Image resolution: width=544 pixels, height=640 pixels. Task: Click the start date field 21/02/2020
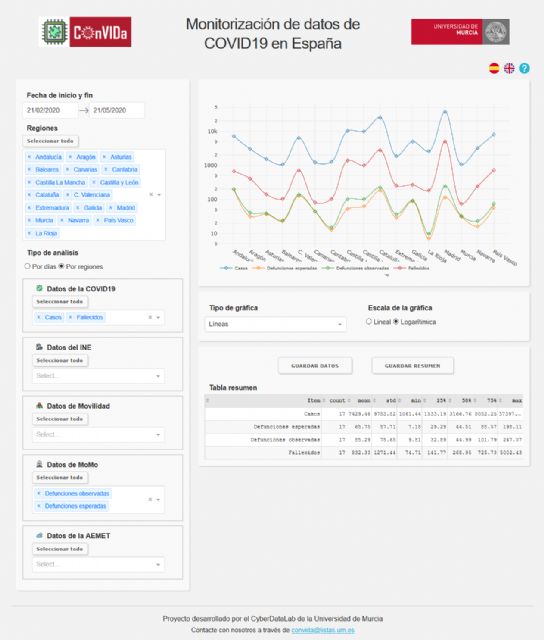click(x=50, y=110)
